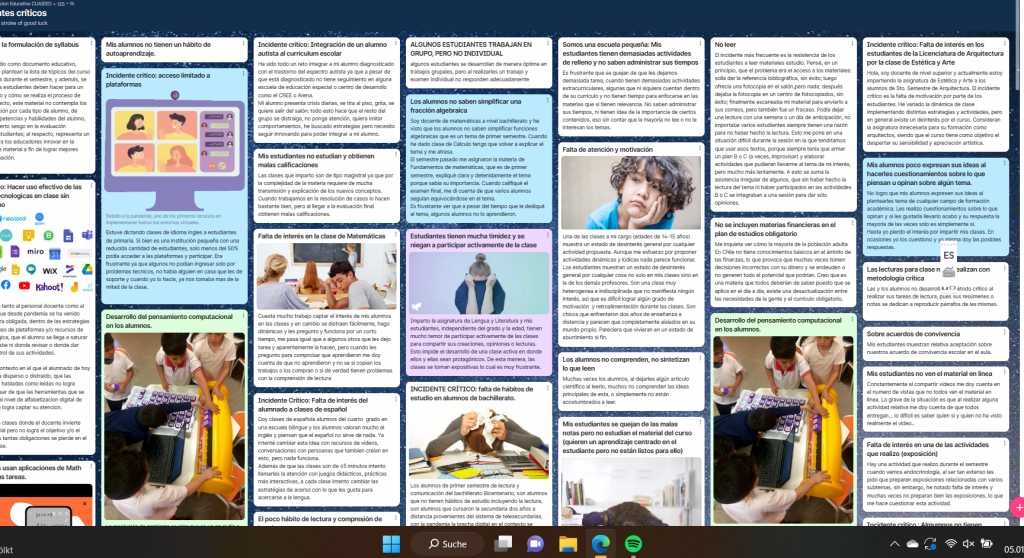1024x558 pixels.
Task: Click the 'Mis alumnos no tienen un hábito' post title
Action: (170, 50)
